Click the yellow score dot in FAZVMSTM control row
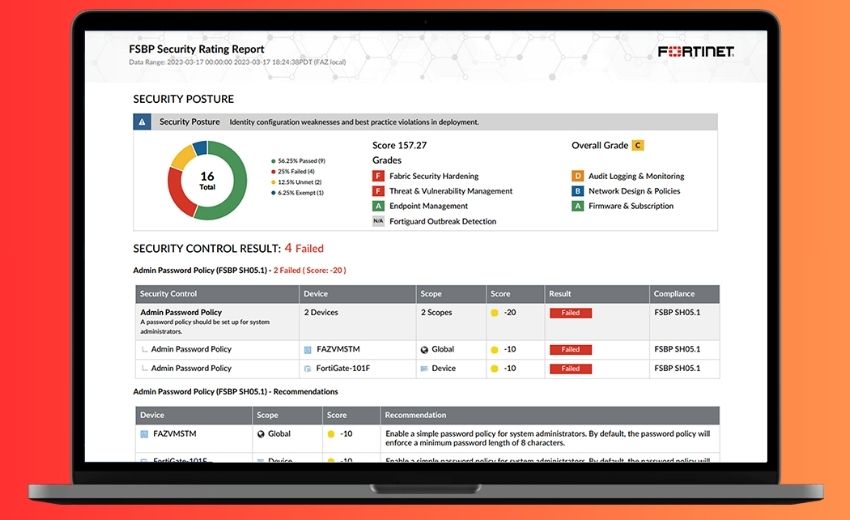Viewport: 850px width, 520px height. tap(494, 350)
